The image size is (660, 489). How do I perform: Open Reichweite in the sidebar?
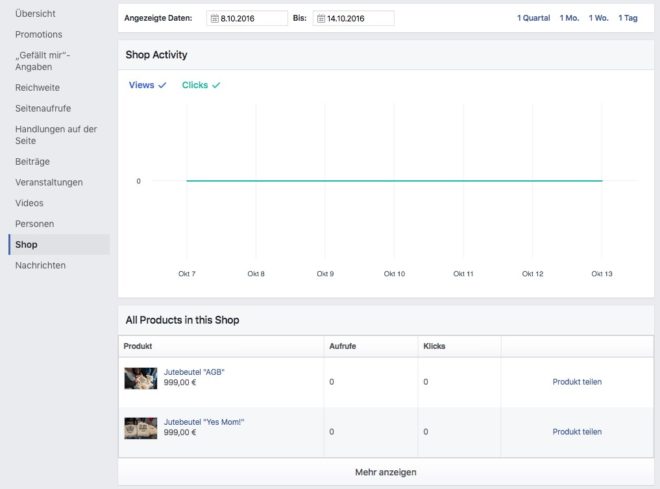coord(37,88)
